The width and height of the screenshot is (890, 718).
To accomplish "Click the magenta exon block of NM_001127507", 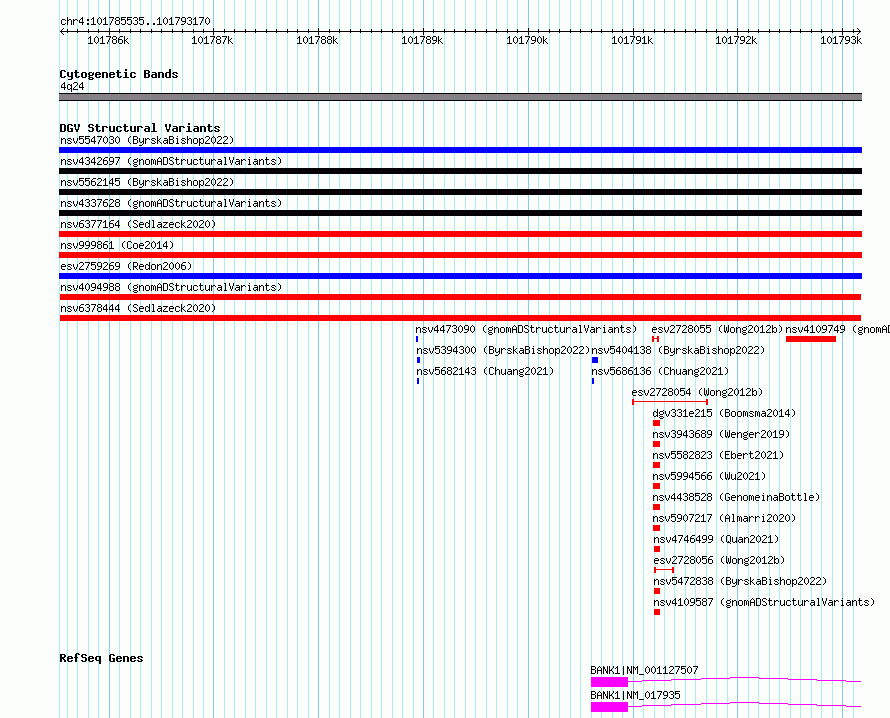I will point(609,682).
